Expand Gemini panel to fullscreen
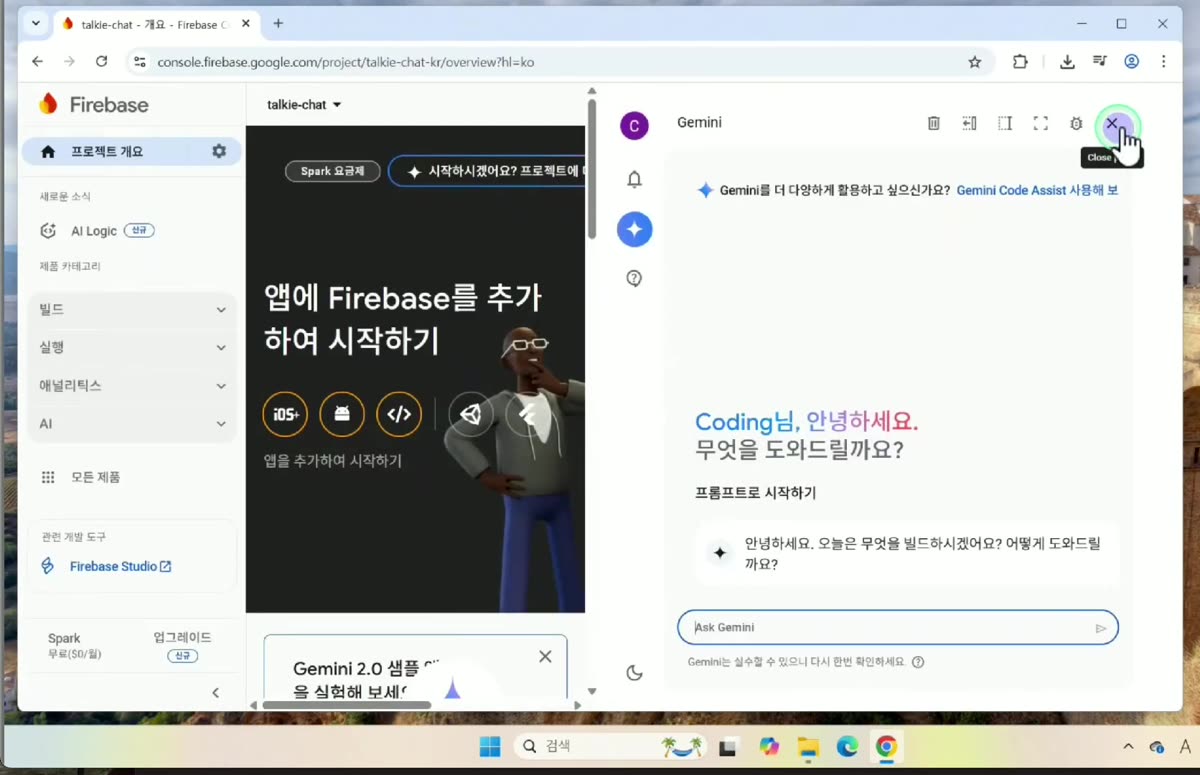Screen dimensions: 1200x775 (1041, 123)
